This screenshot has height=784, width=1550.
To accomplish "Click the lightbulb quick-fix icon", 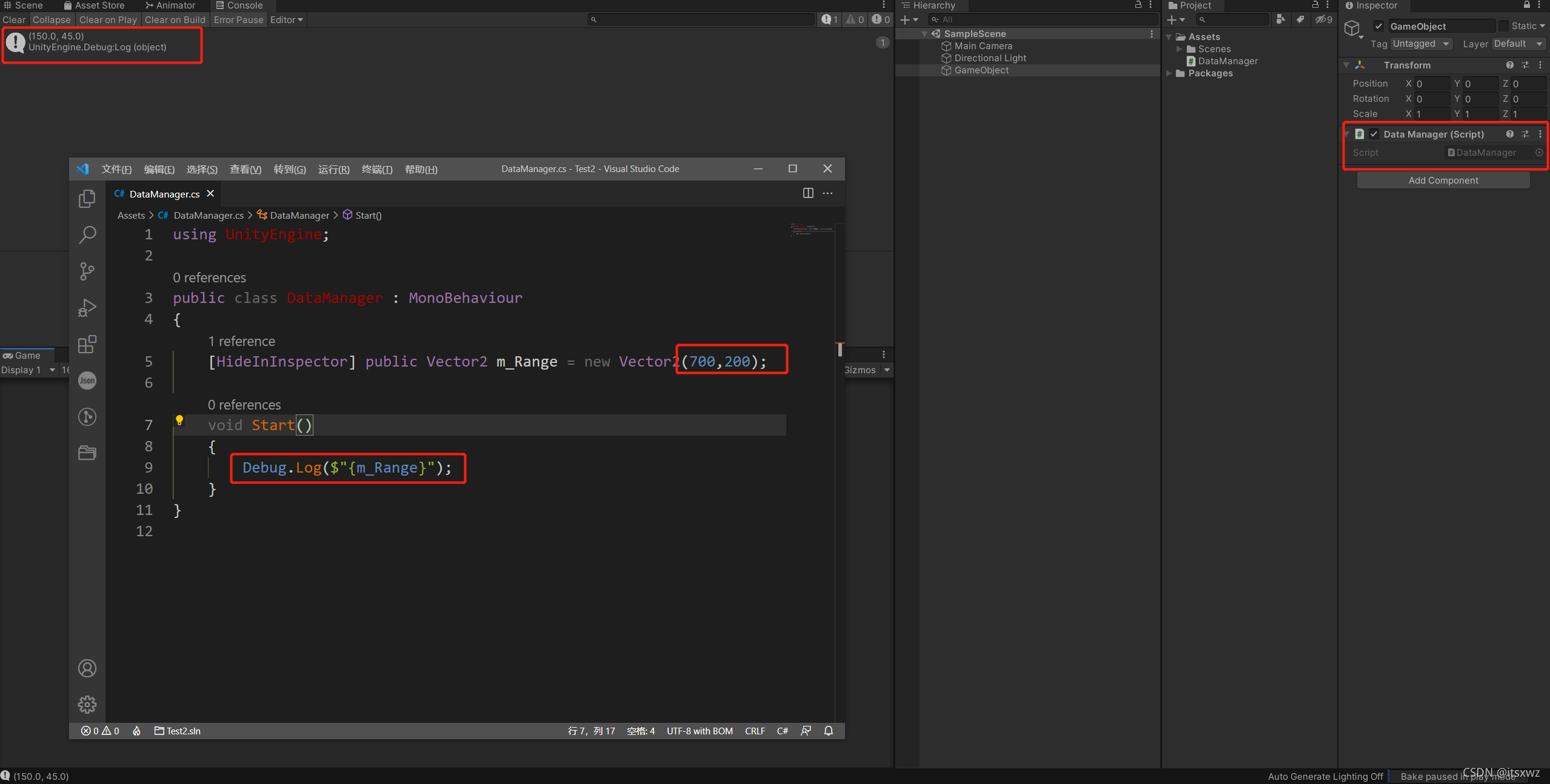I will point(179,420).
